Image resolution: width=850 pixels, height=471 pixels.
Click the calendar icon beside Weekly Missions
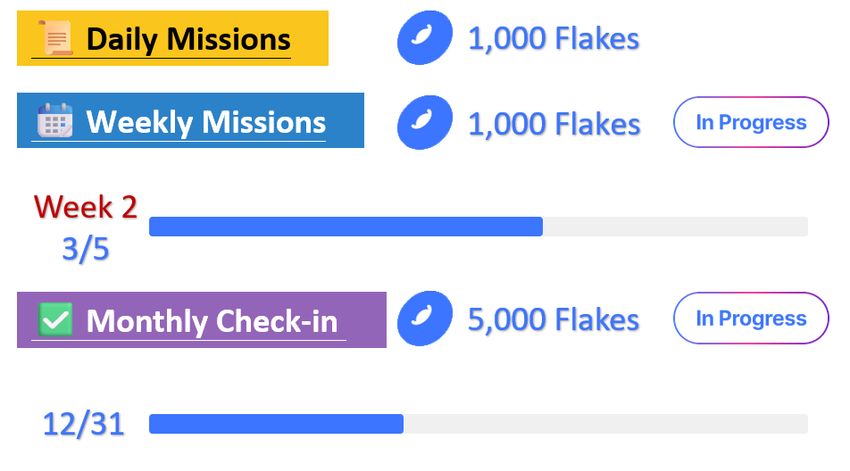click(55, 122)
